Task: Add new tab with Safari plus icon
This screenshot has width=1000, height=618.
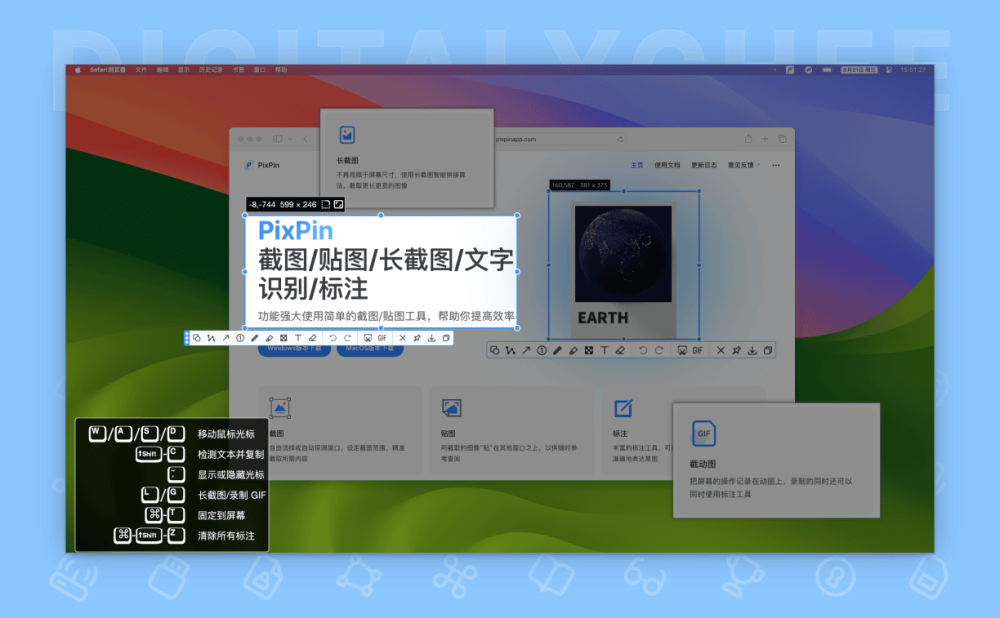Action: click(x=765, y=138)
